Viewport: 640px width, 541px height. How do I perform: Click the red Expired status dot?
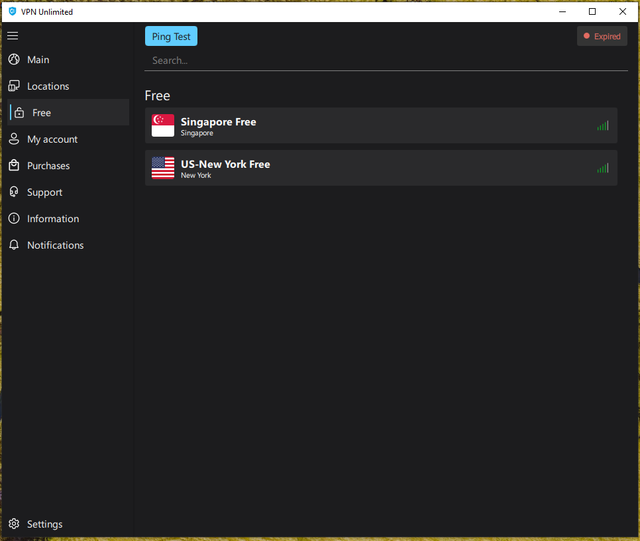pyautogui.click(x=587, y=36)
